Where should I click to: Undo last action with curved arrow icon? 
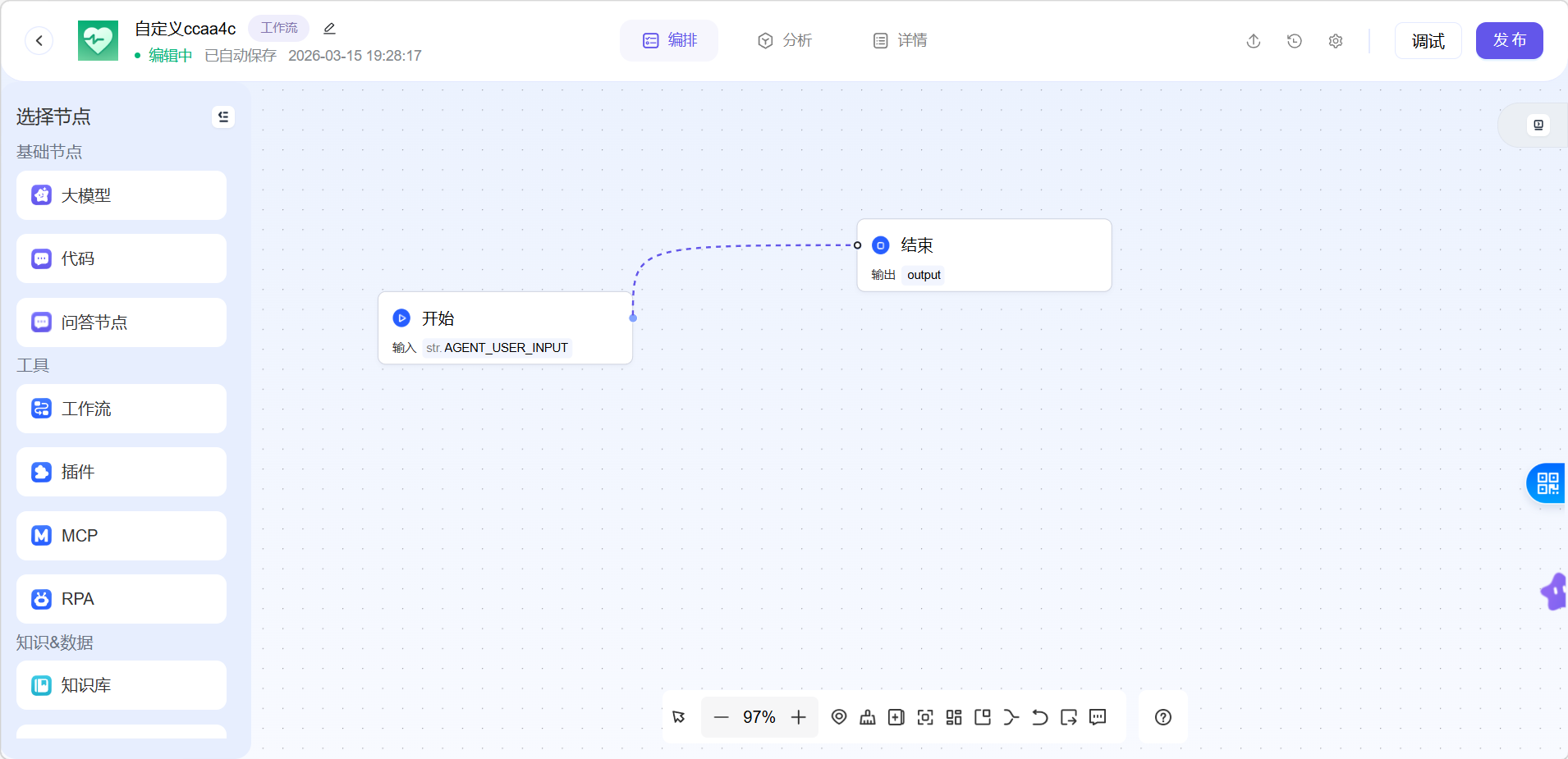pos(1039,717)
